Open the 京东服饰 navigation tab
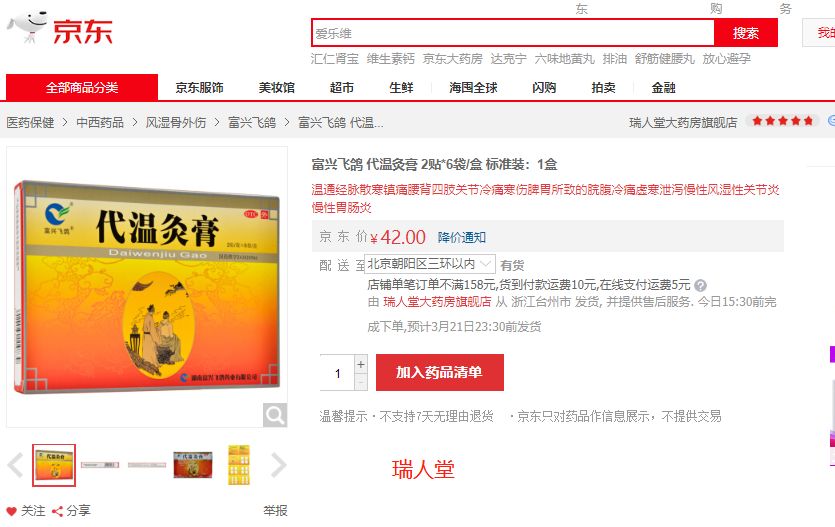Image resolution: width=835 pixels, height=527 pixels. point(199,88)
